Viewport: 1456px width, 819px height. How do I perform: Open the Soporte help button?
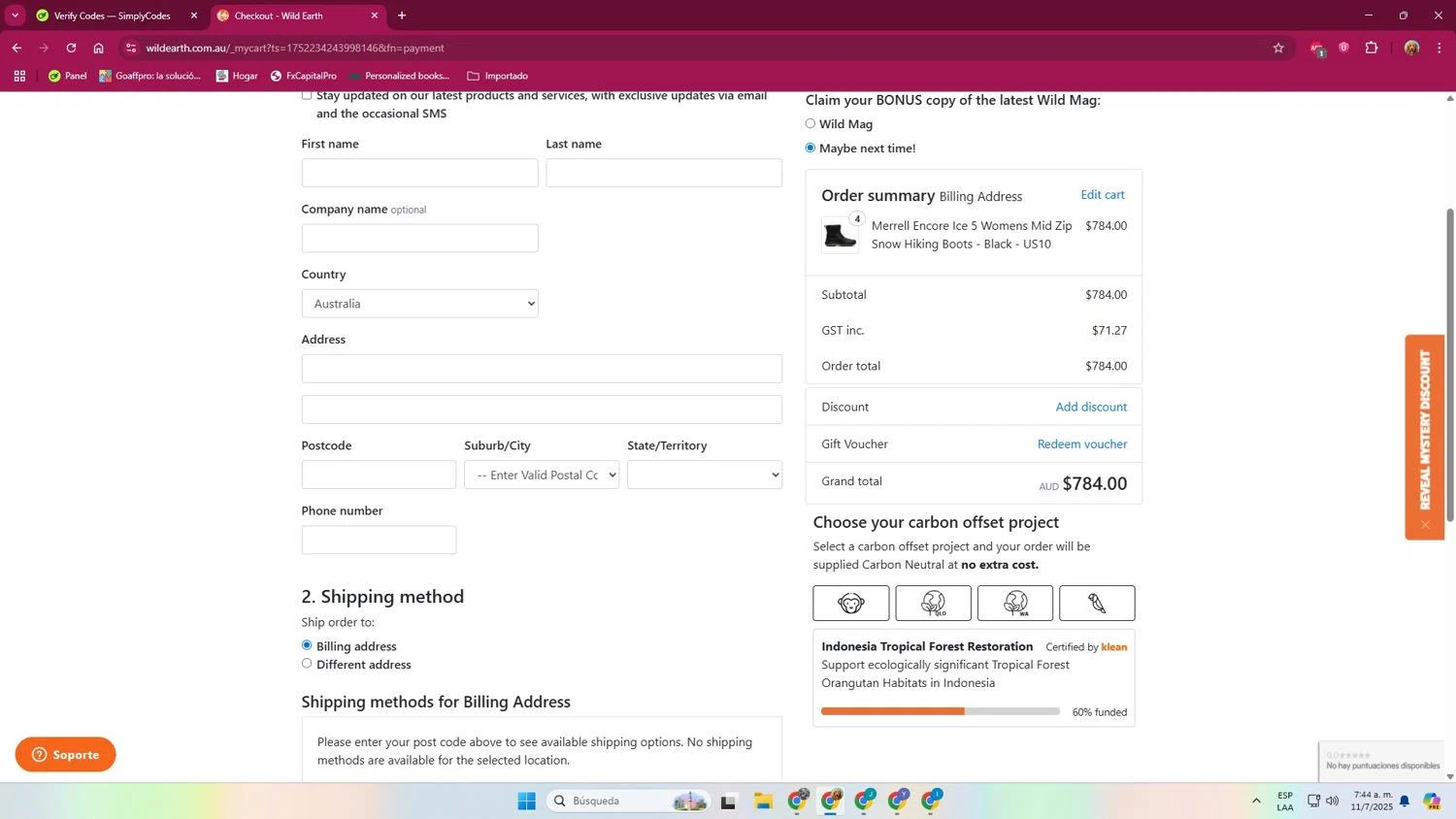pyautogui.click(x=65, y=754)
